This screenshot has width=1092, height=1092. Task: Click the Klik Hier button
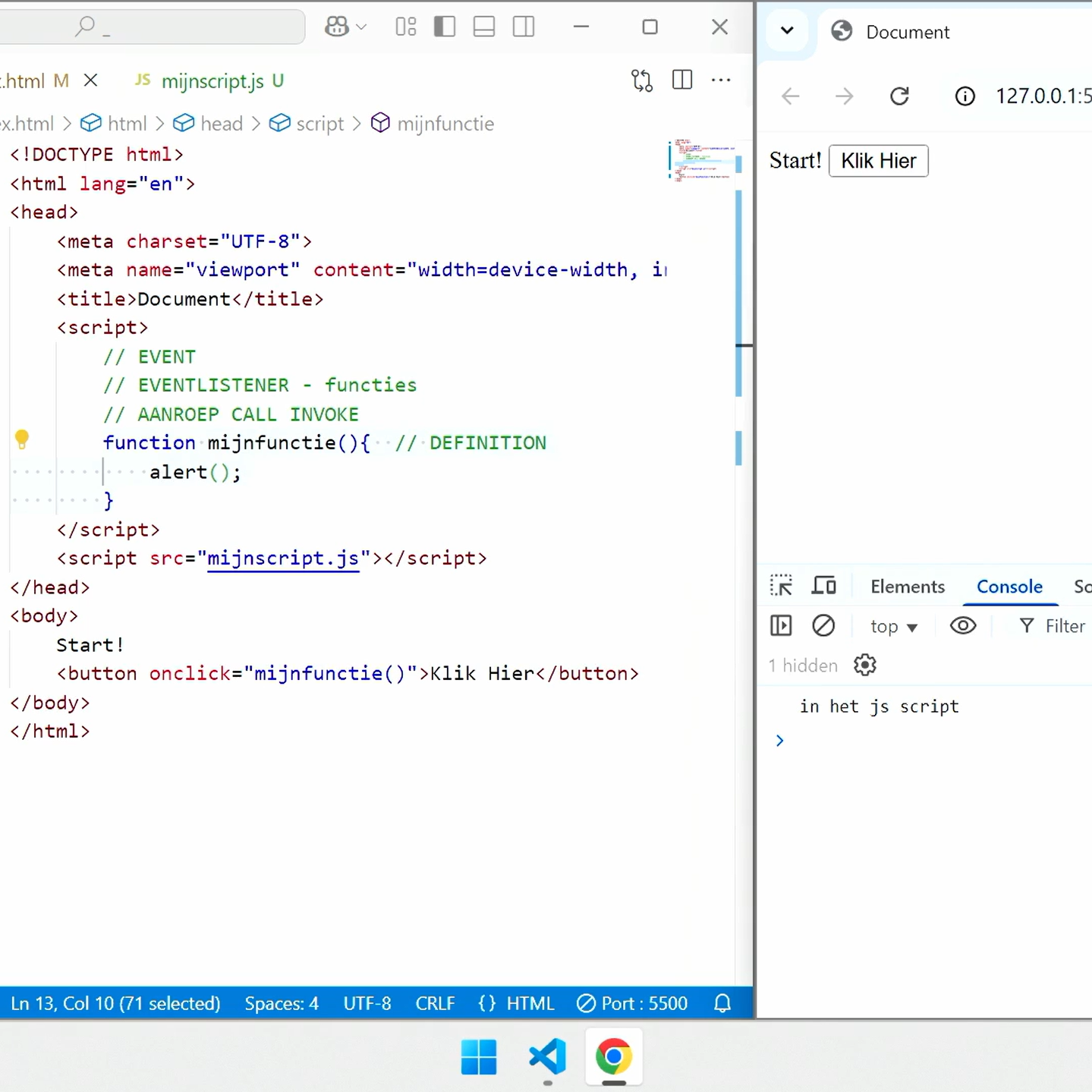[x=878, y=161]
